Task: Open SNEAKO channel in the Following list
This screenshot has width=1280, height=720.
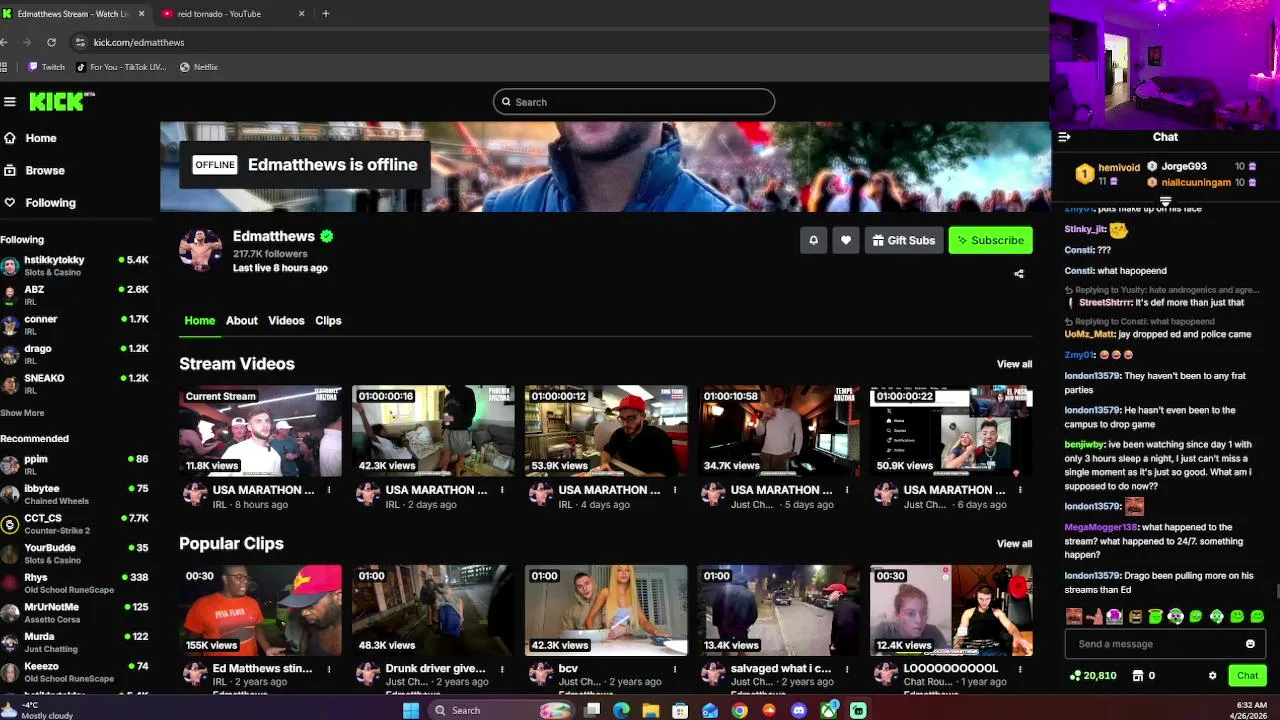Action: [x=75, y=384]
